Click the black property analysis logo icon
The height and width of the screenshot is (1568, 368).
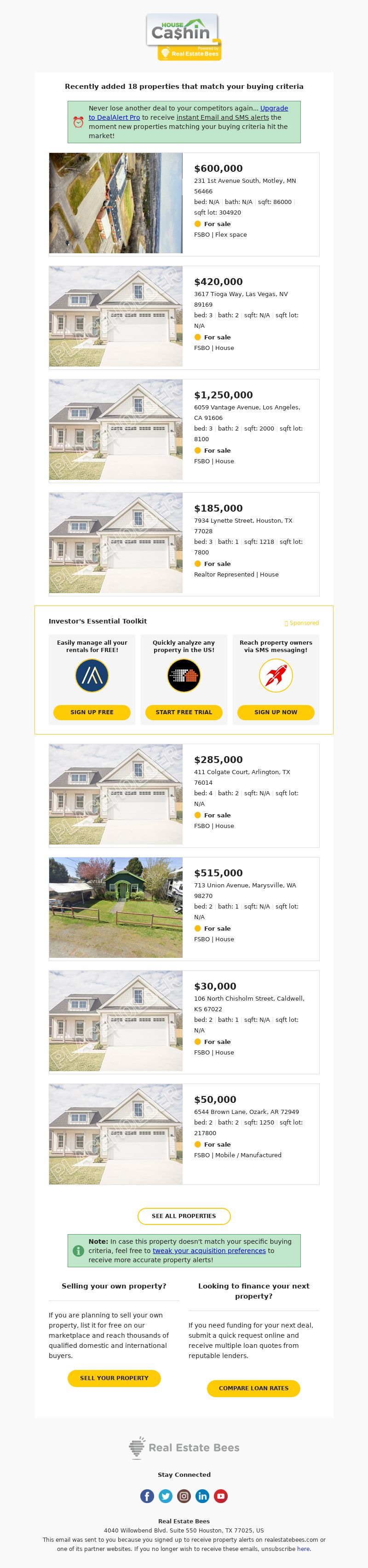tap(184, 676)
